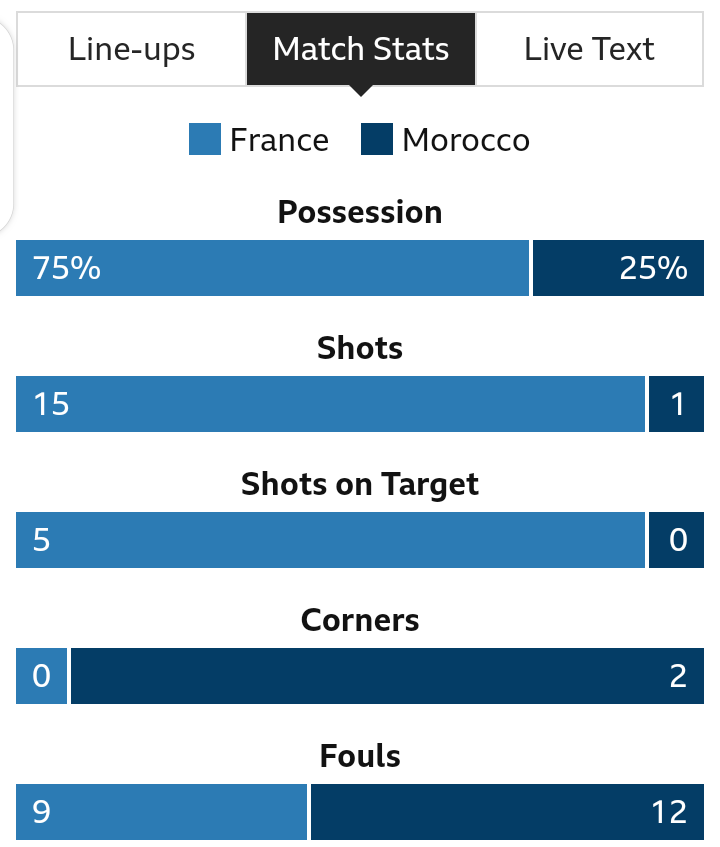Click France's 75% possession bar
The image size is (720, 847).
[272, 268]
